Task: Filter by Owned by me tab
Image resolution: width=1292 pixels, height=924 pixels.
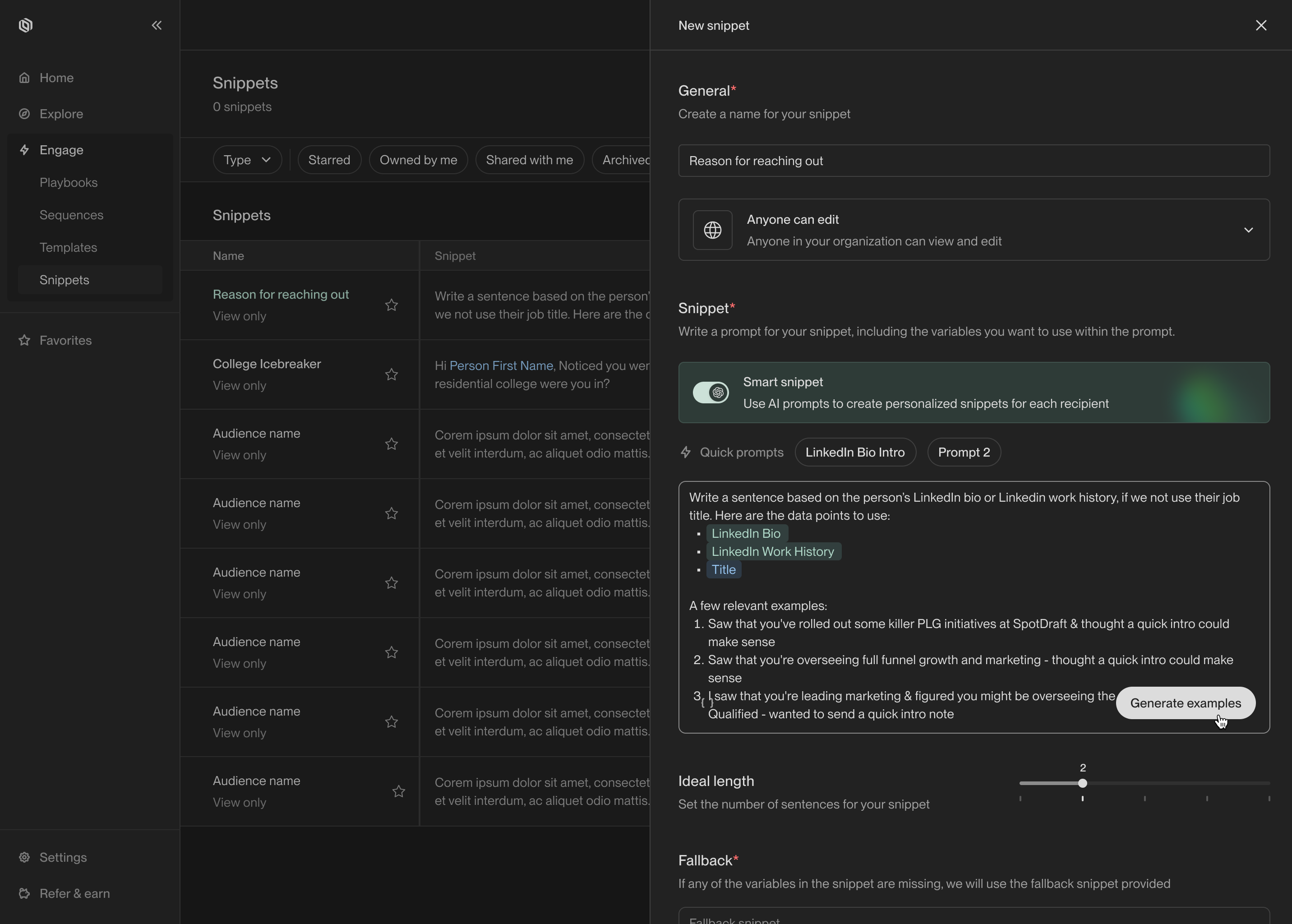Action: pos(418,160)
